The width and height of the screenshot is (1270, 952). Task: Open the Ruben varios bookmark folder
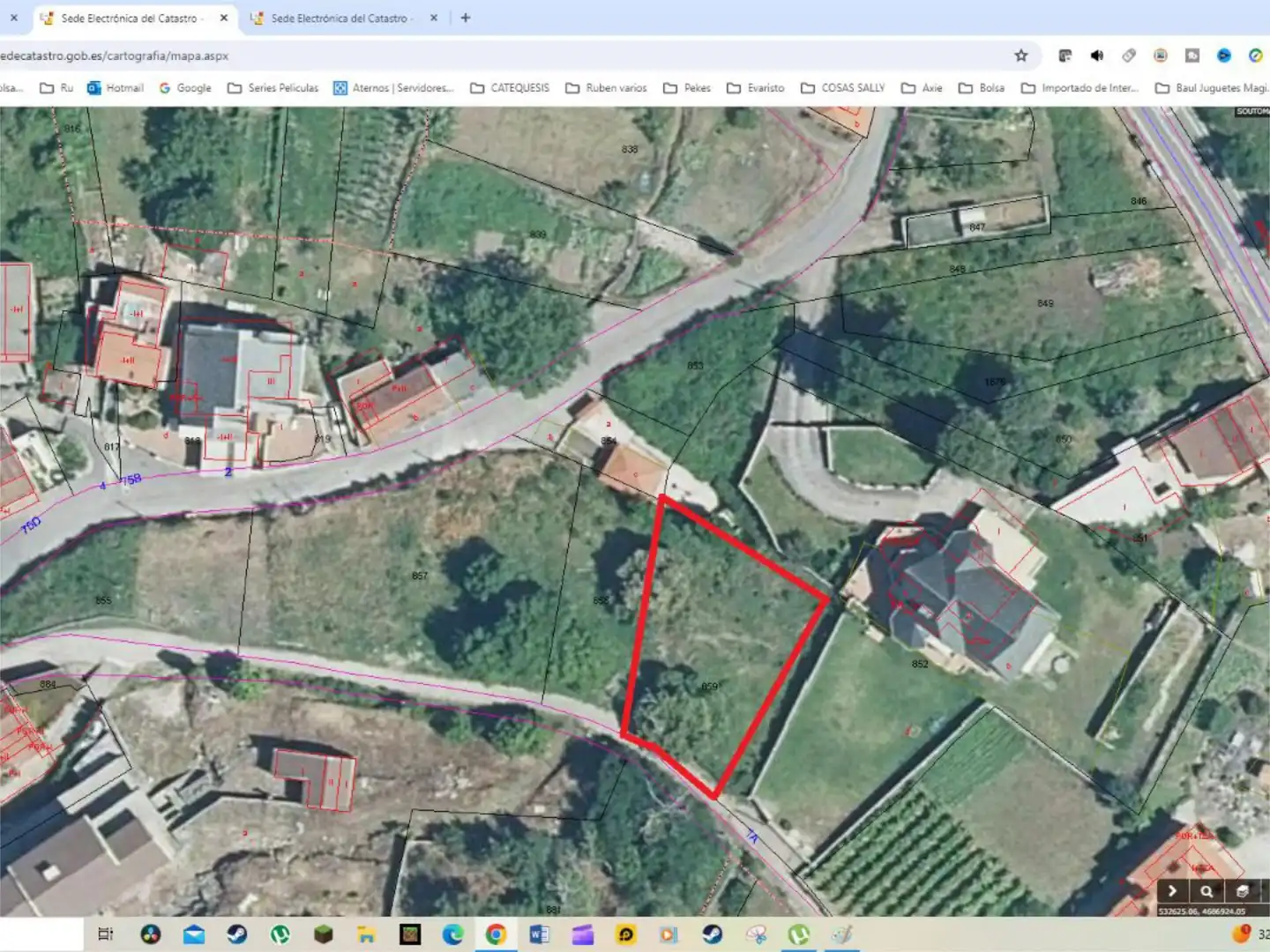click(x=606, y=88)
